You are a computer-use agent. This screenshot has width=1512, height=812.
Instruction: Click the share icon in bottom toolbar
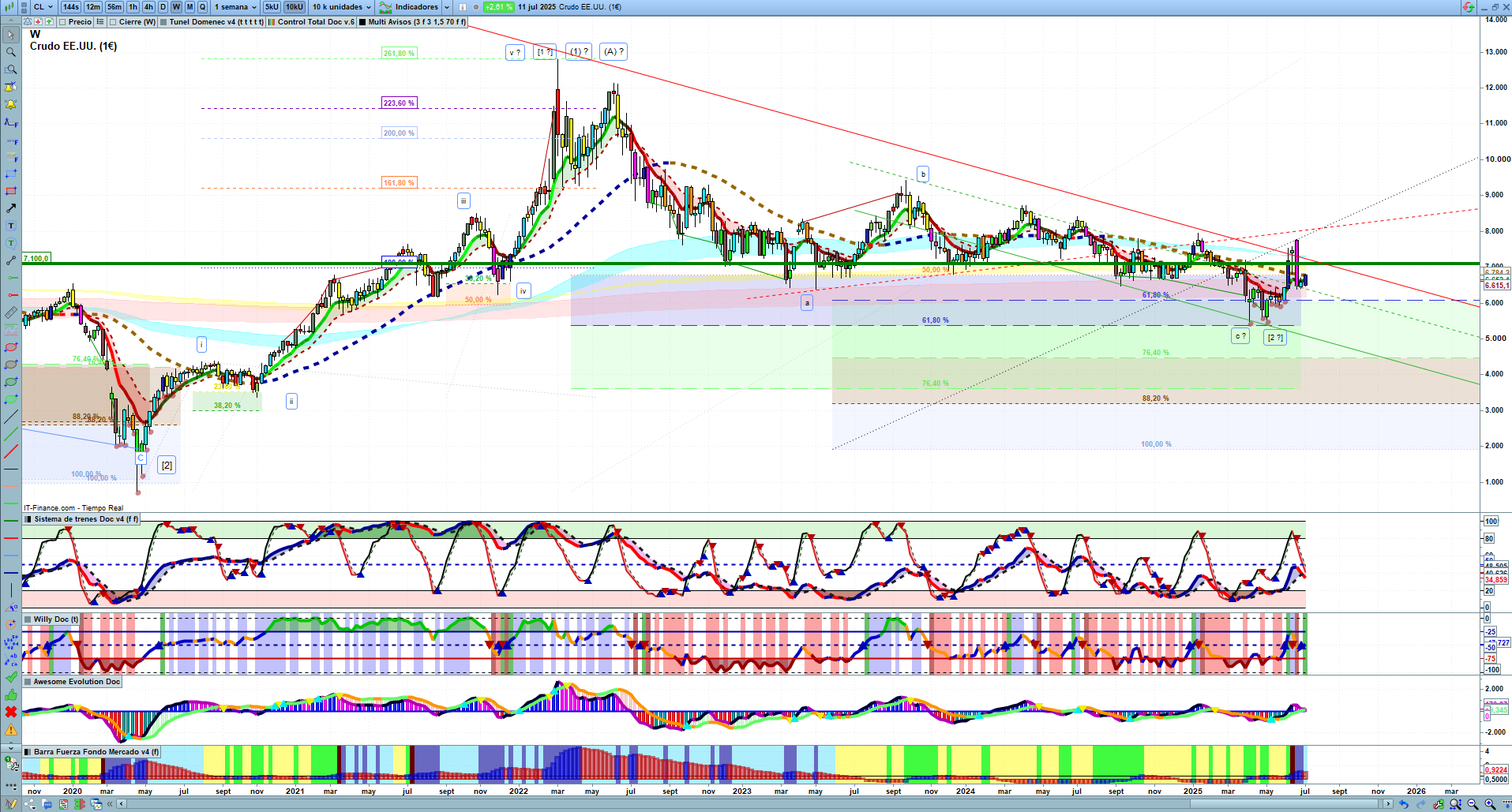30,804
